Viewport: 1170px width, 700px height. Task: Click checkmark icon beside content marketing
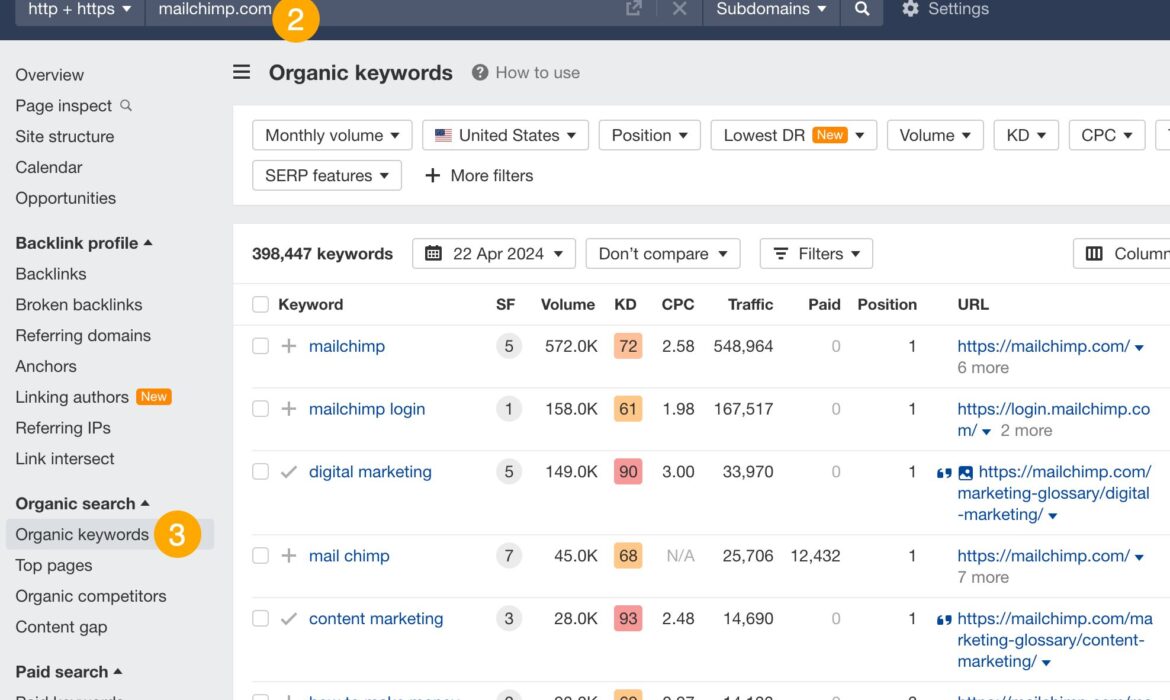tap(289, 619)
